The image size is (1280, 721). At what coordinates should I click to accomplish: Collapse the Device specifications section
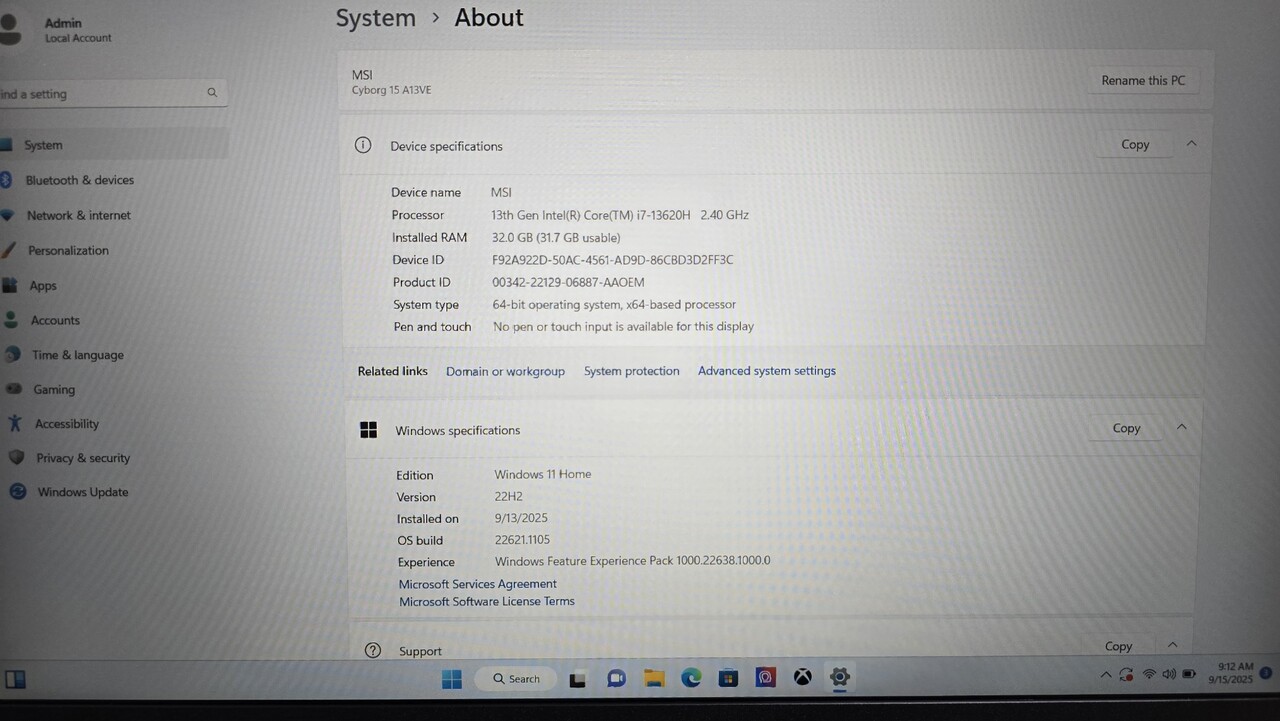tap(1191, 144)
